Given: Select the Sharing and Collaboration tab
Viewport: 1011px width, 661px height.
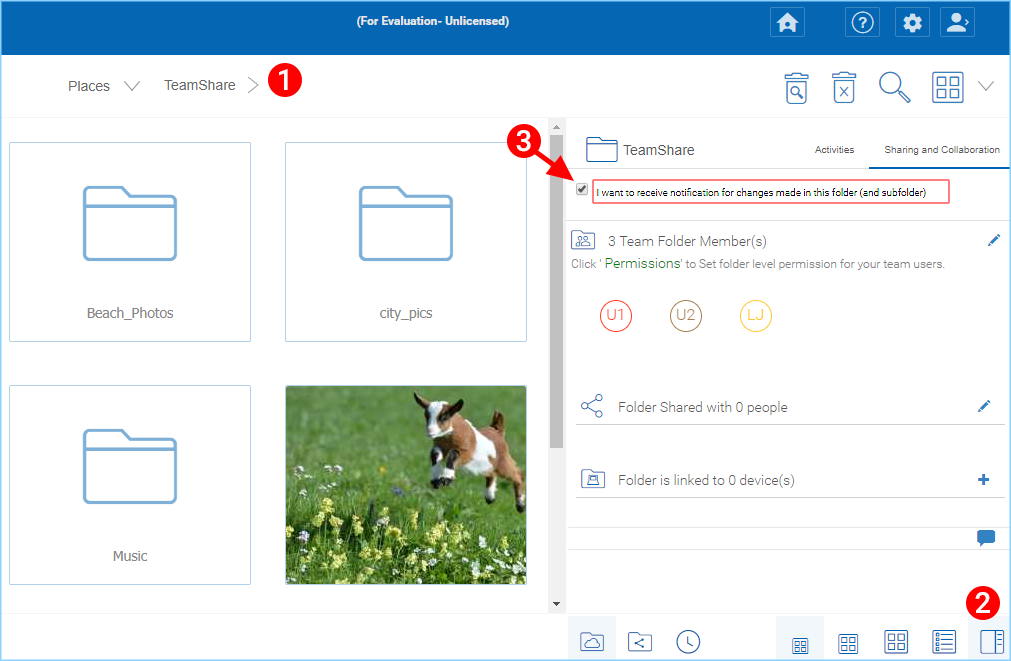Looking at the screenshot, I should 941,150.
